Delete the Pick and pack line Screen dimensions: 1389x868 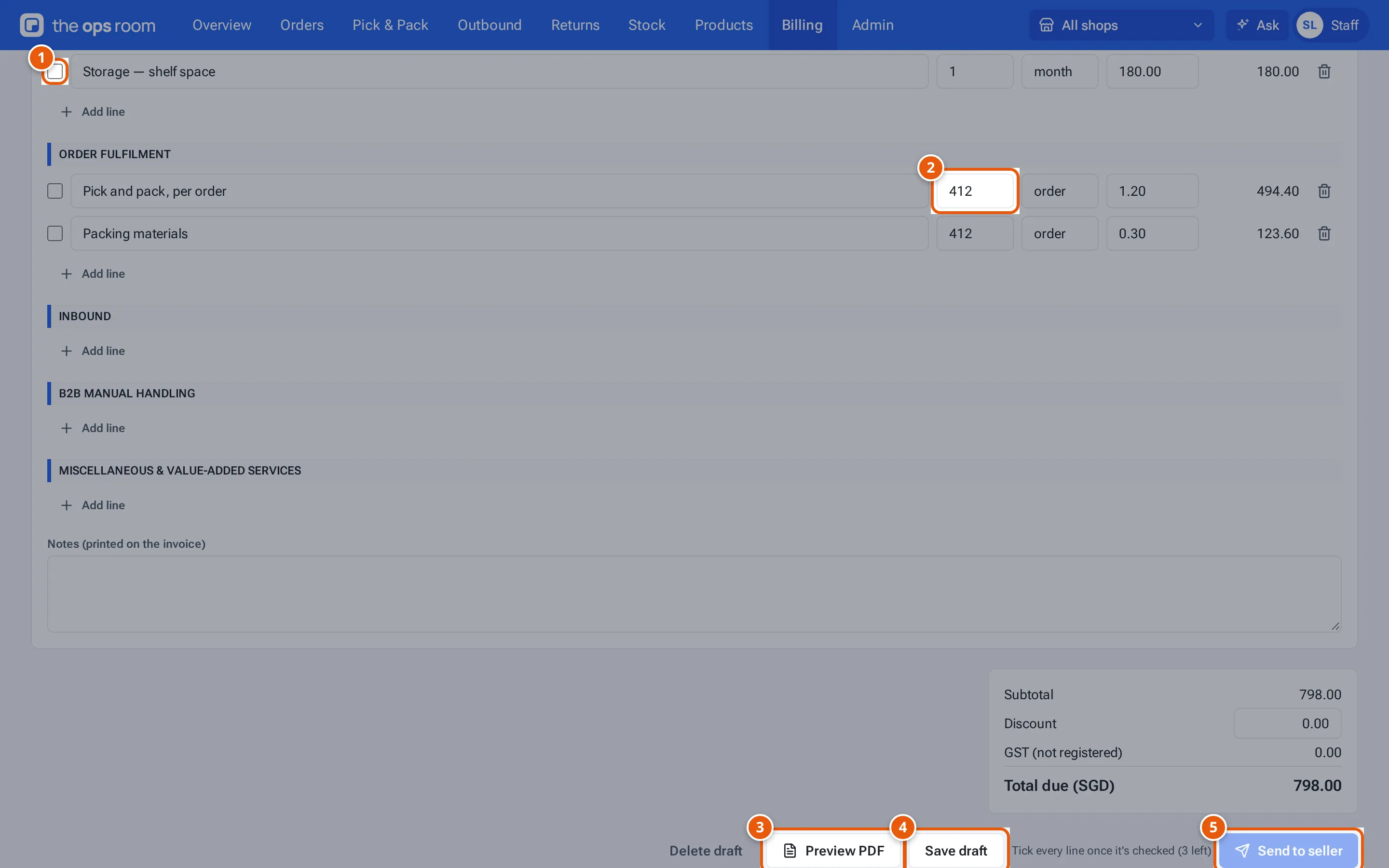[1324, 191]
